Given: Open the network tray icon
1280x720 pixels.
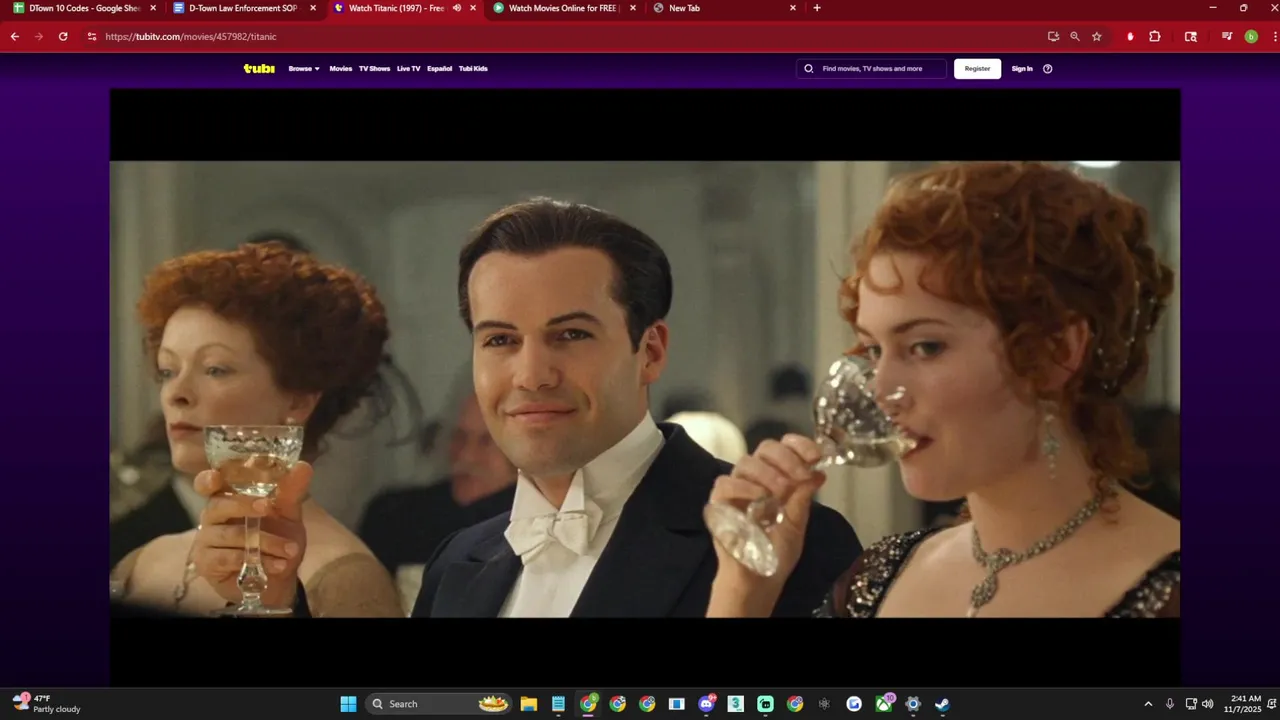Looking at the screenshot, I should pyautogui.click(x=1191, y=704).
